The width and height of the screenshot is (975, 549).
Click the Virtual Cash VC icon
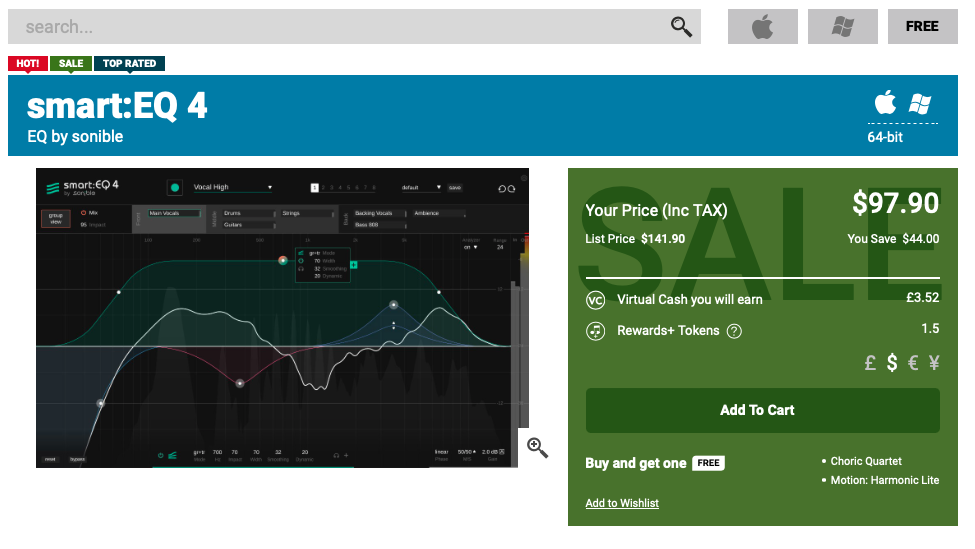coord(596,300)
